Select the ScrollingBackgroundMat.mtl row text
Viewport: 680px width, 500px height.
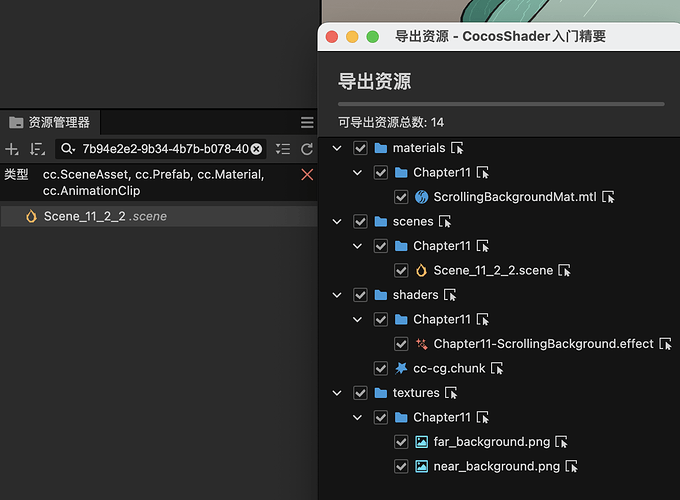click(x=515, y=197)
